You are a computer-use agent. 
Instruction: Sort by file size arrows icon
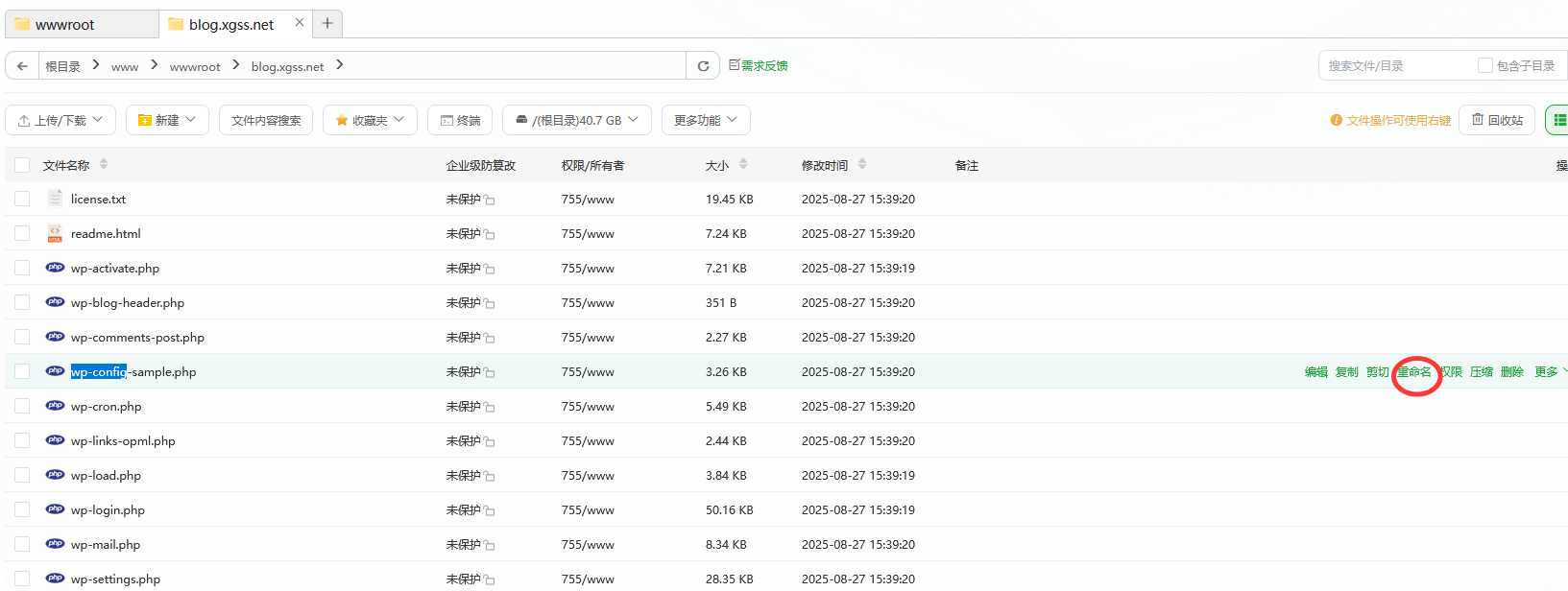743,165
